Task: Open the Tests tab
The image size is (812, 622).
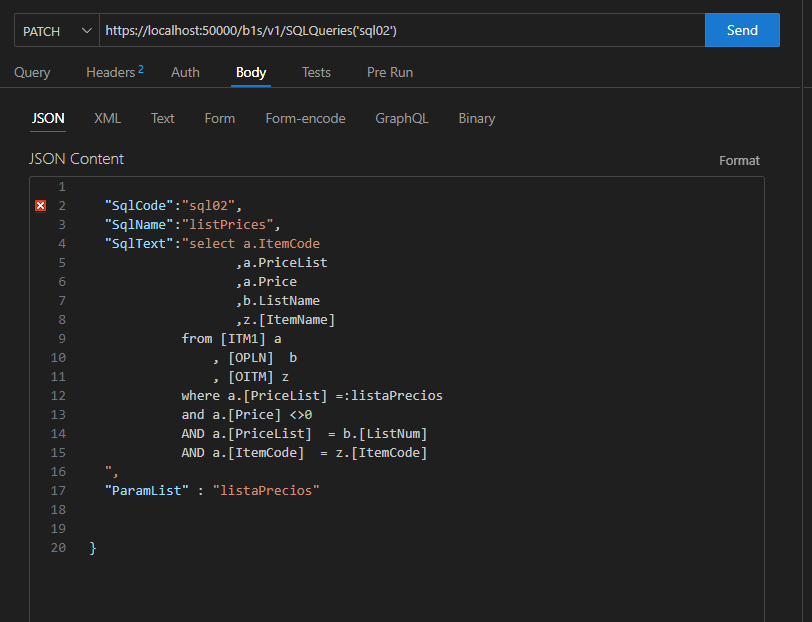Action: 316,72
